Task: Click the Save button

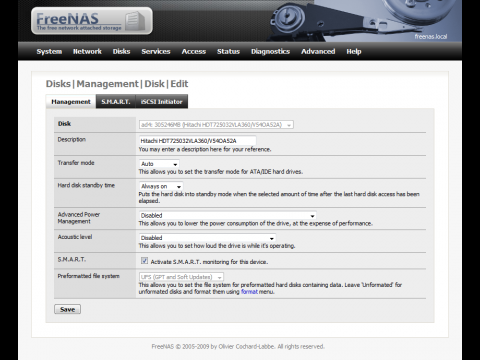Action: coord(67,309)
